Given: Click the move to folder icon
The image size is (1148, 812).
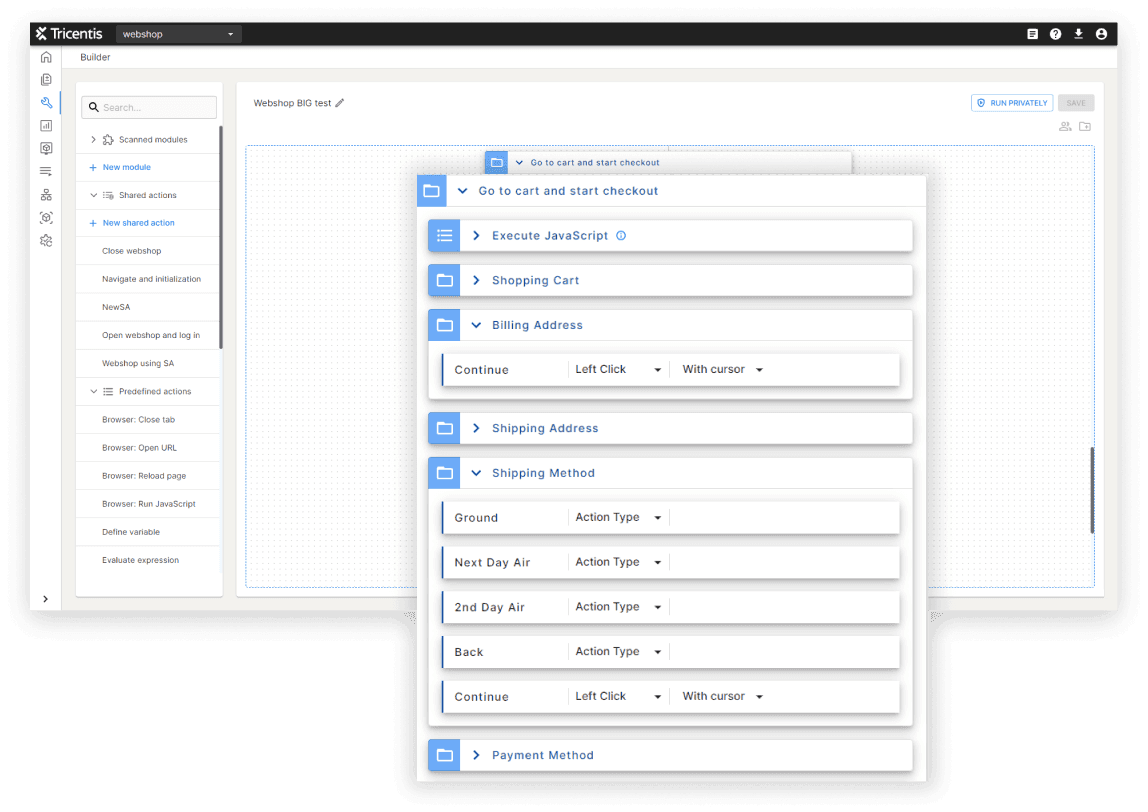Looking at the screenshot, I should tap(1085, 127).
